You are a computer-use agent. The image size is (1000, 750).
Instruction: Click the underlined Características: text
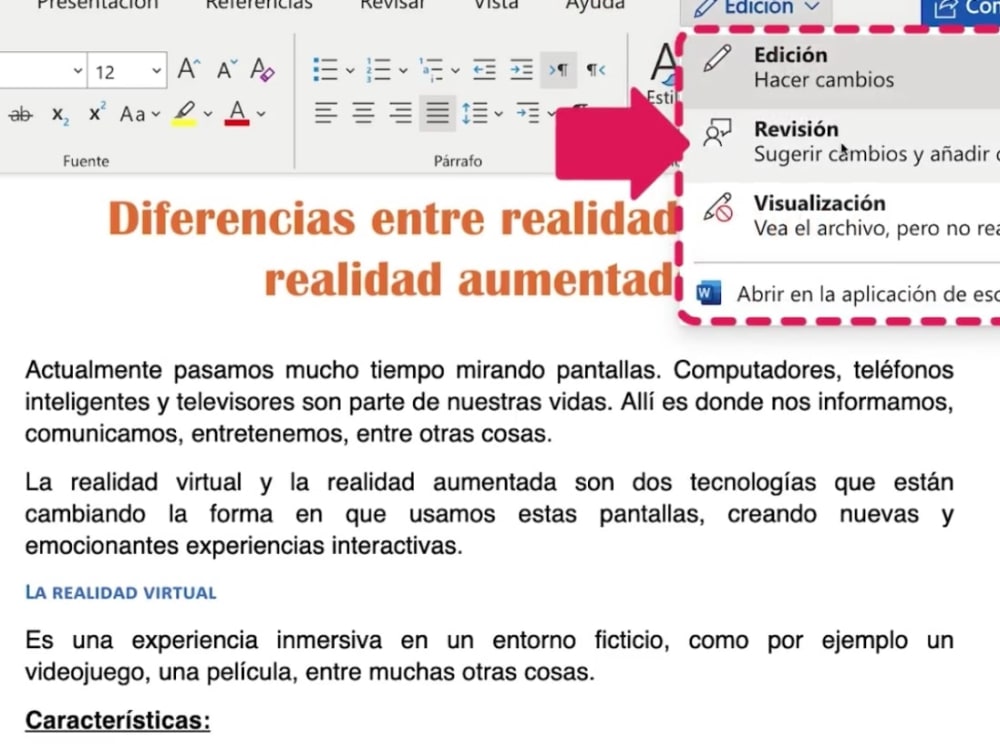[x=118, y=721]
